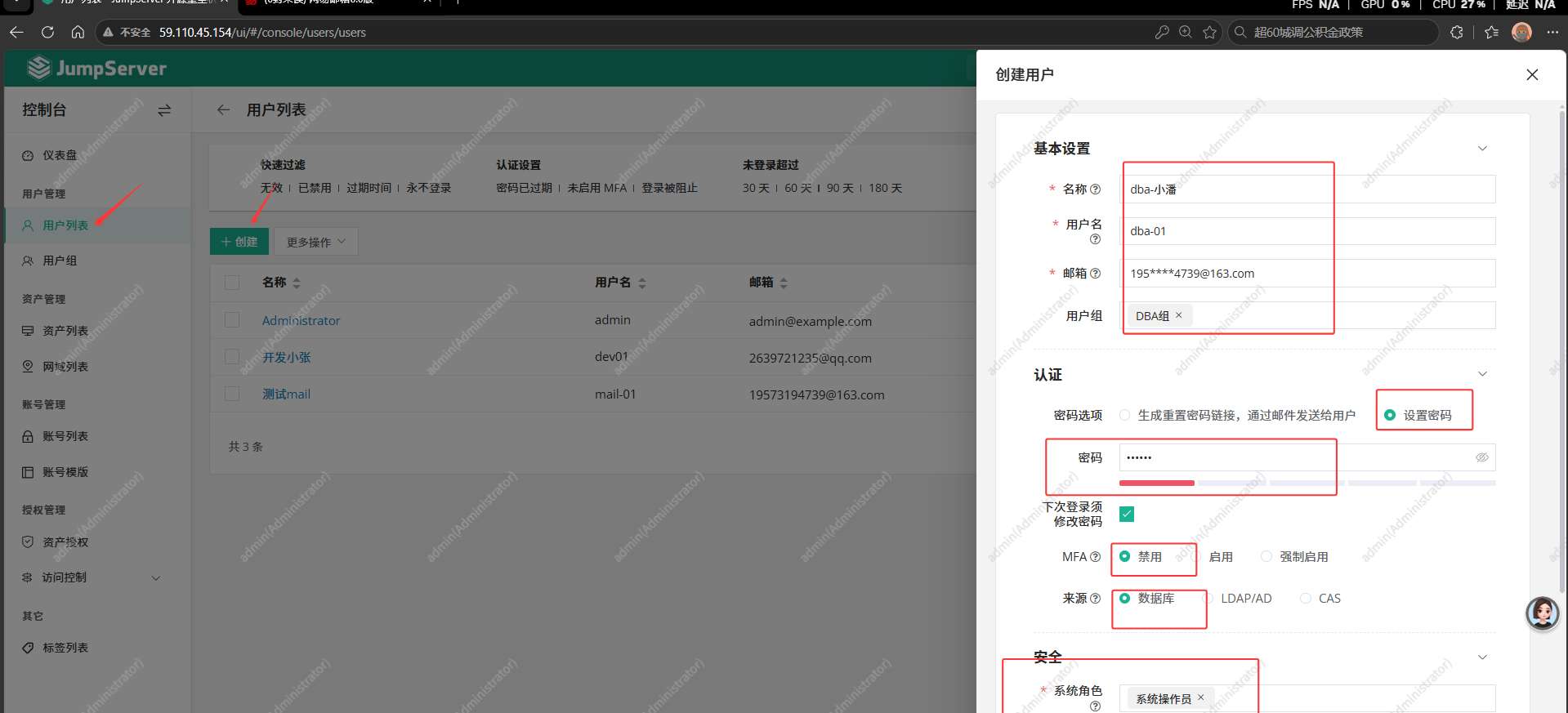Viewport: 1568px width, 713px height.
Task: Collapse the 认证 section
Action: click(1482, 374)
